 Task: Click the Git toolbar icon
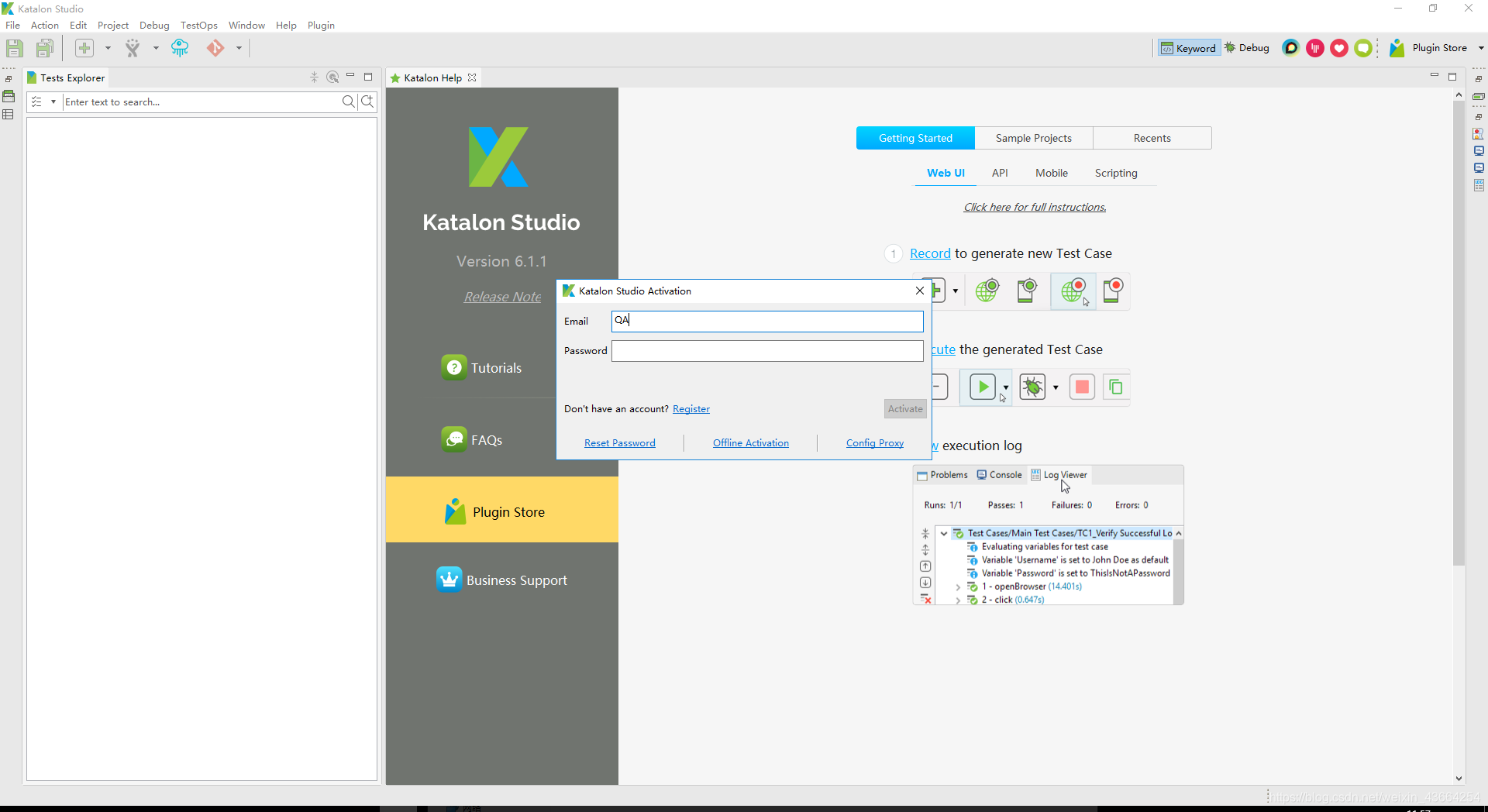pos(215,48)
